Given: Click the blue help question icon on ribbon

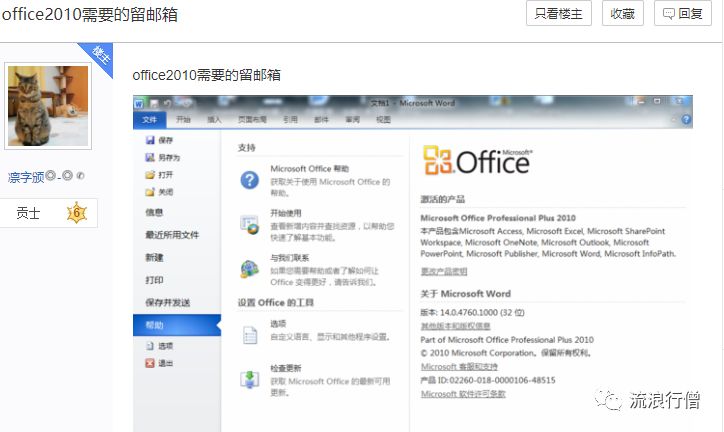Looking at the screenshot, I should click(x=686, y=120).
